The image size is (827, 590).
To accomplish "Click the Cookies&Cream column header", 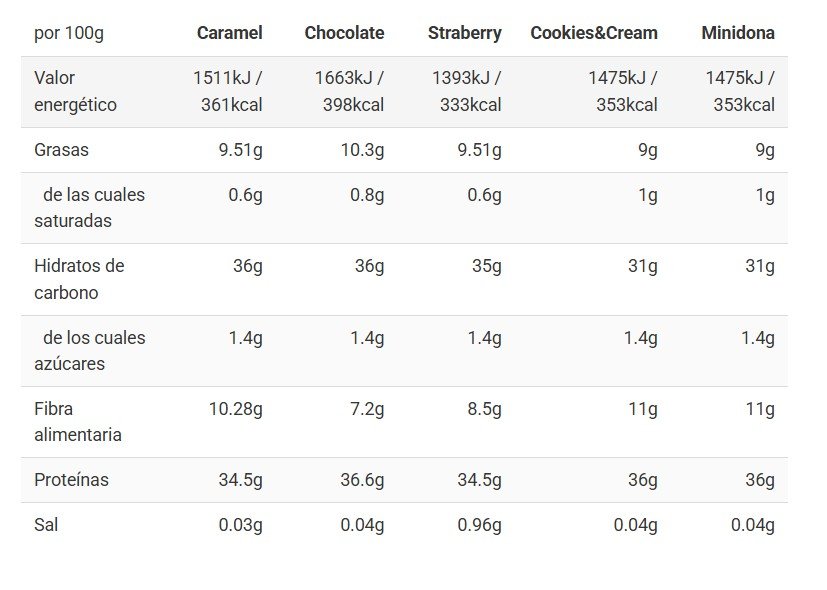I will (594, 33).
